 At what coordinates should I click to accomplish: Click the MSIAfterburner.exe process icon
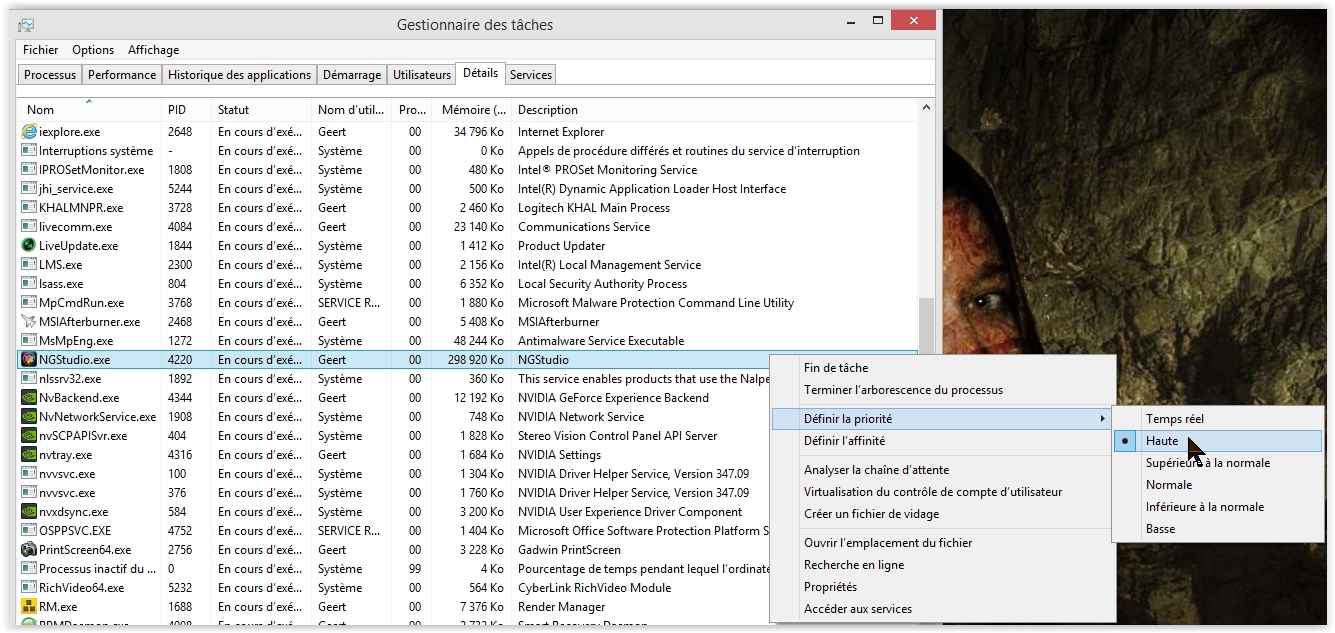tap(29, 321)
